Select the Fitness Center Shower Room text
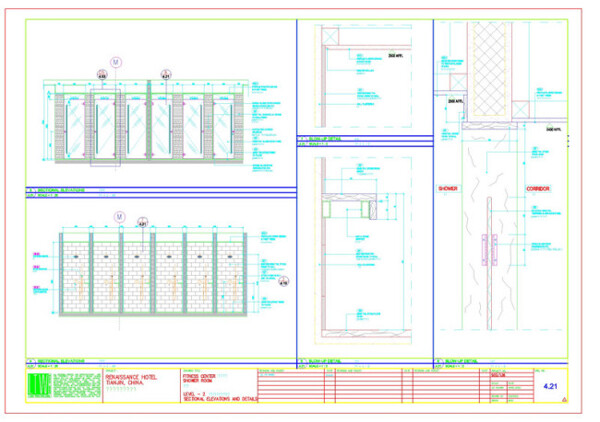This screenshot has width=600, height=422. 199,378
